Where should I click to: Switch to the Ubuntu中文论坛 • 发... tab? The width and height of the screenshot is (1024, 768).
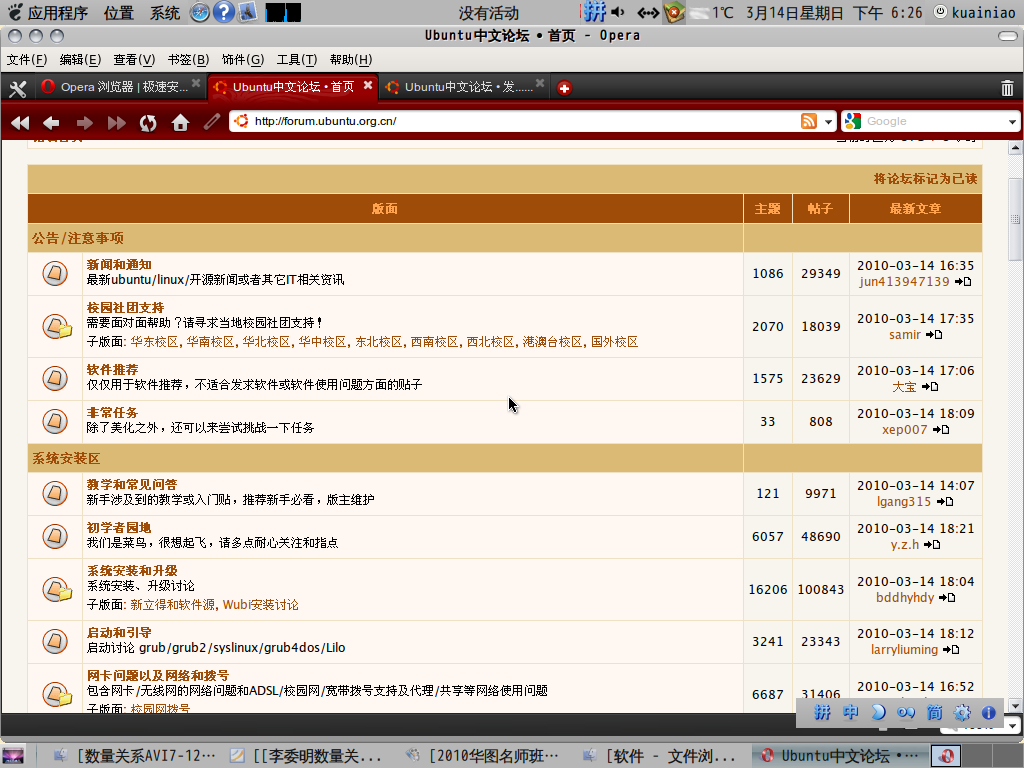pos(464,87)
